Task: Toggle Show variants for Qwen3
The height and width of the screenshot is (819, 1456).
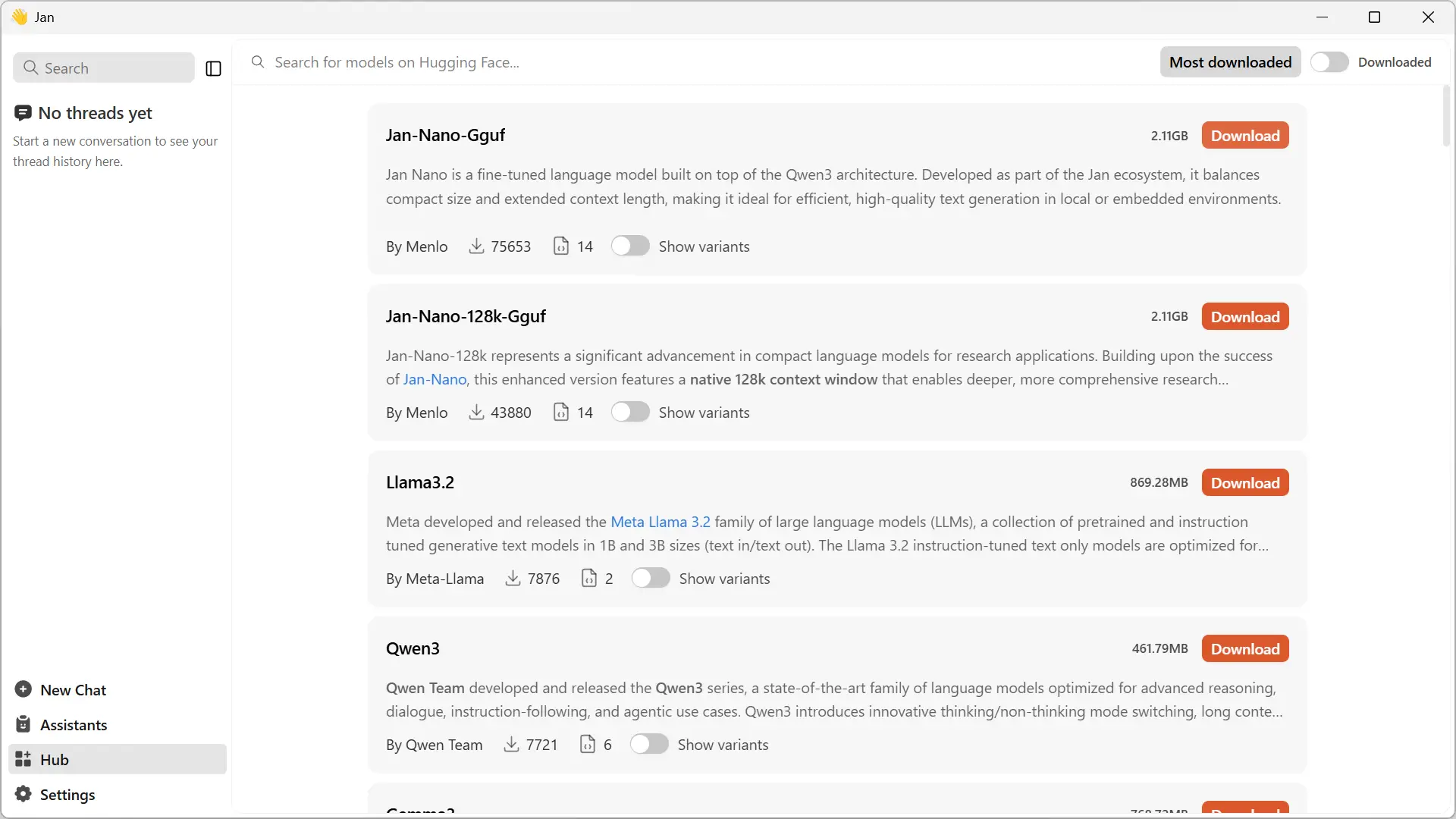Action: click(649, 745)
